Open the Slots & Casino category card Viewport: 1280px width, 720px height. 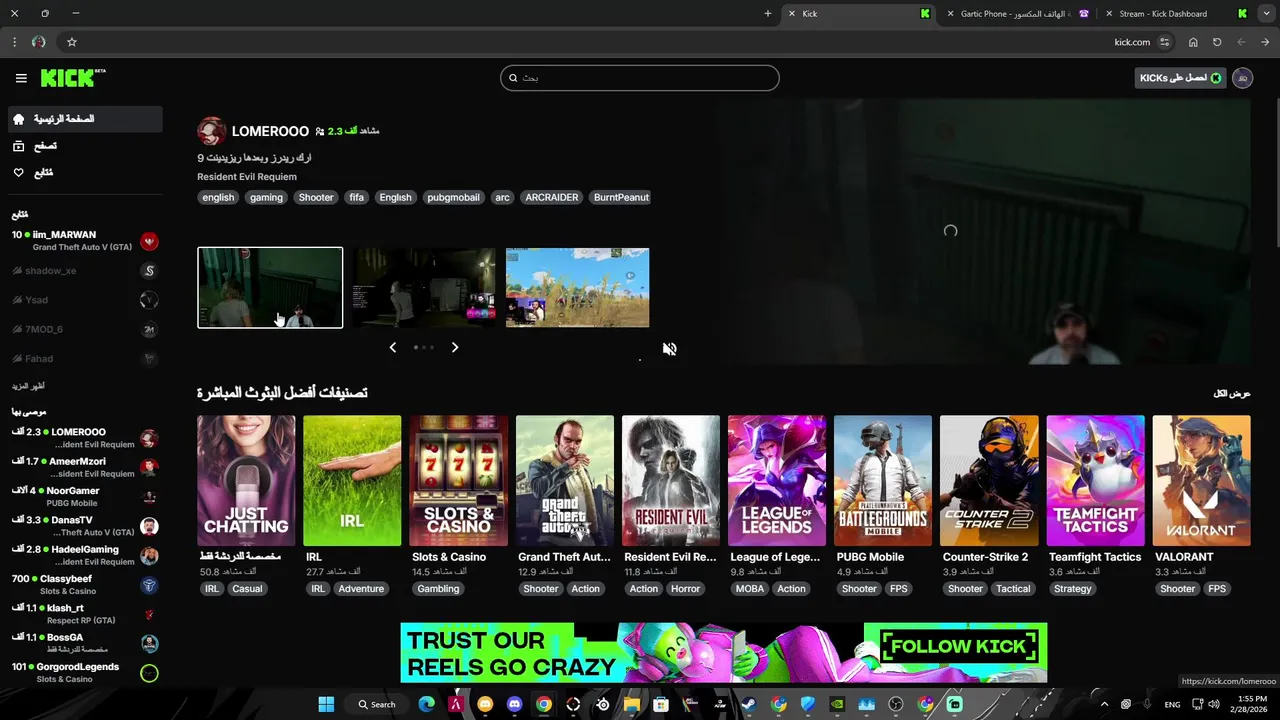(x=459, y=481)
